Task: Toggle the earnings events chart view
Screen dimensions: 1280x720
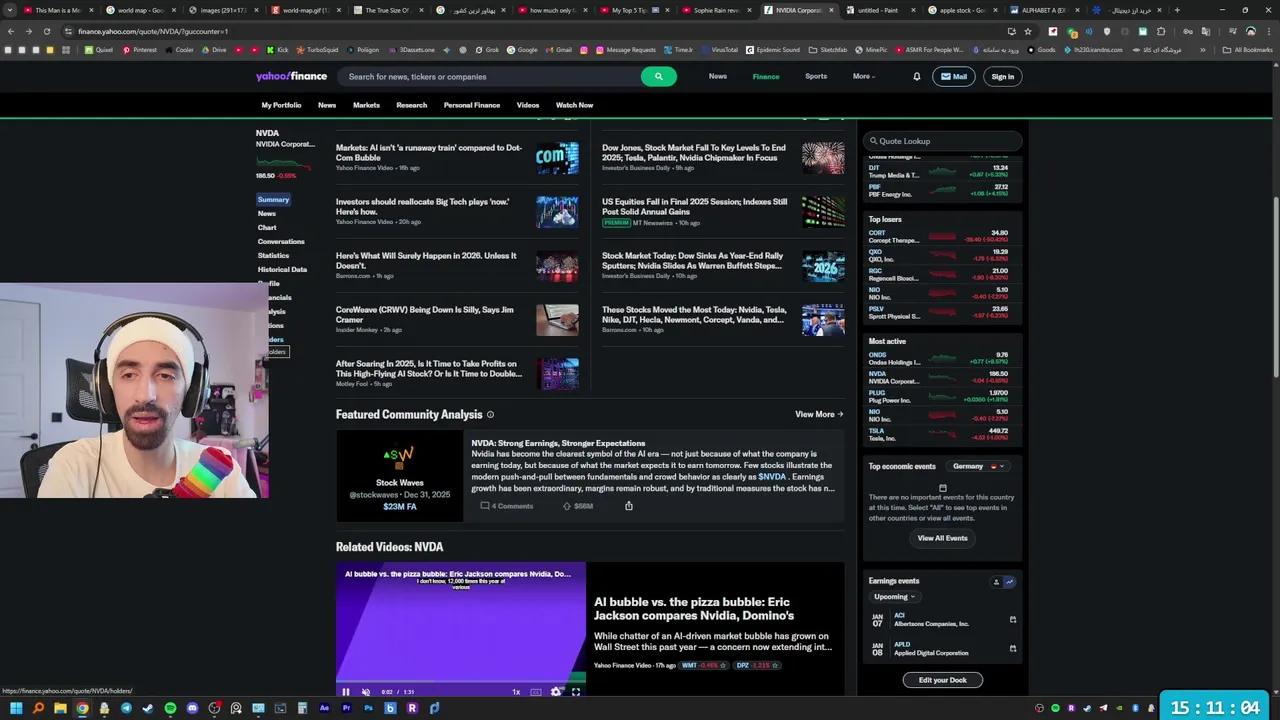Action: pos(1009,582)
